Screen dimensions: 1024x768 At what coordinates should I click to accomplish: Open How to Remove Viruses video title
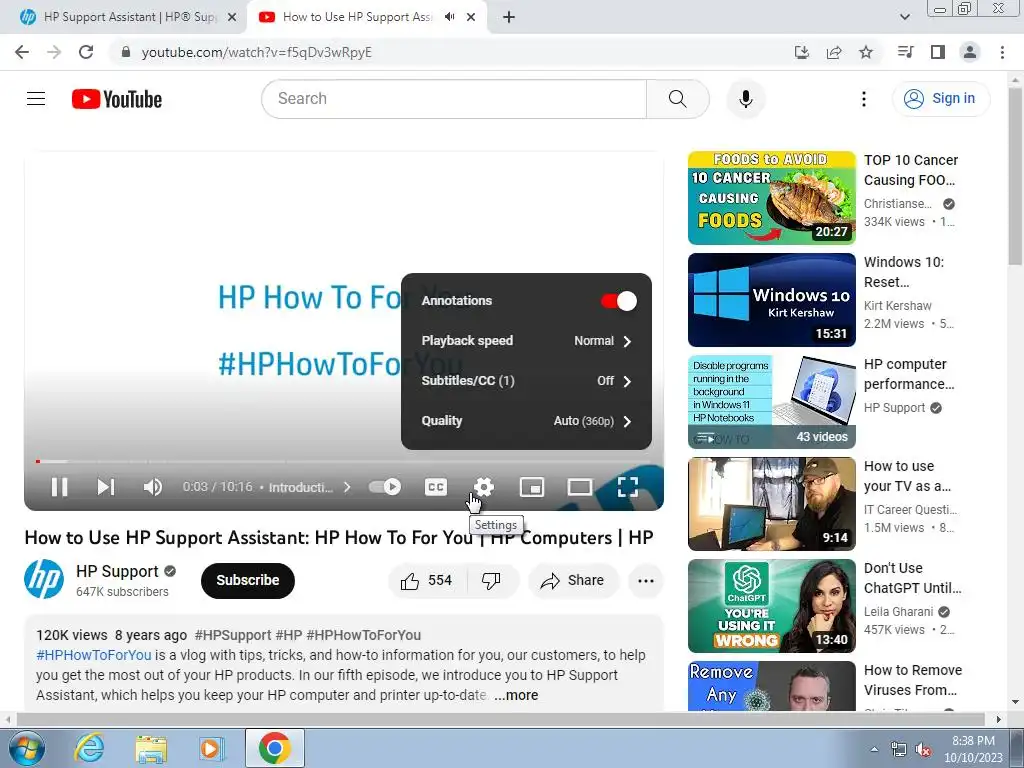[912, 680]
